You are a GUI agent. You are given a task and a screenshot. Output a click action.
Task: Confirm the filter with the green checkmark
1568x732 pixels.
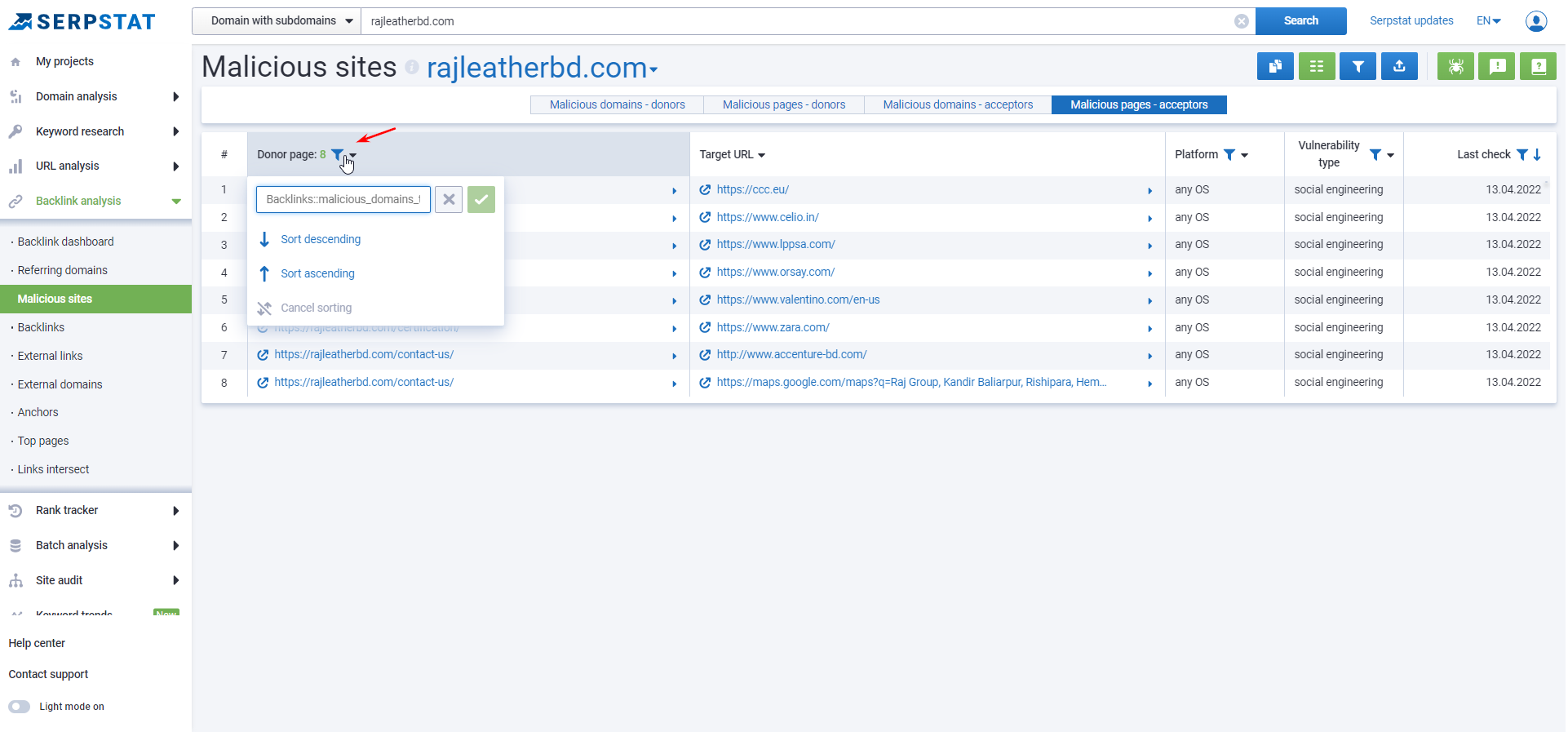(x=481, y=199)
